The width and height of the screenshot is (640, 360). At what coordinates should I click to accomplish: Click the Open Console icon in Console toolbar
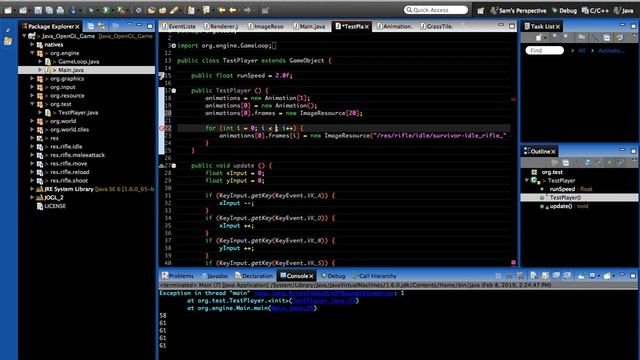(608, 276)
